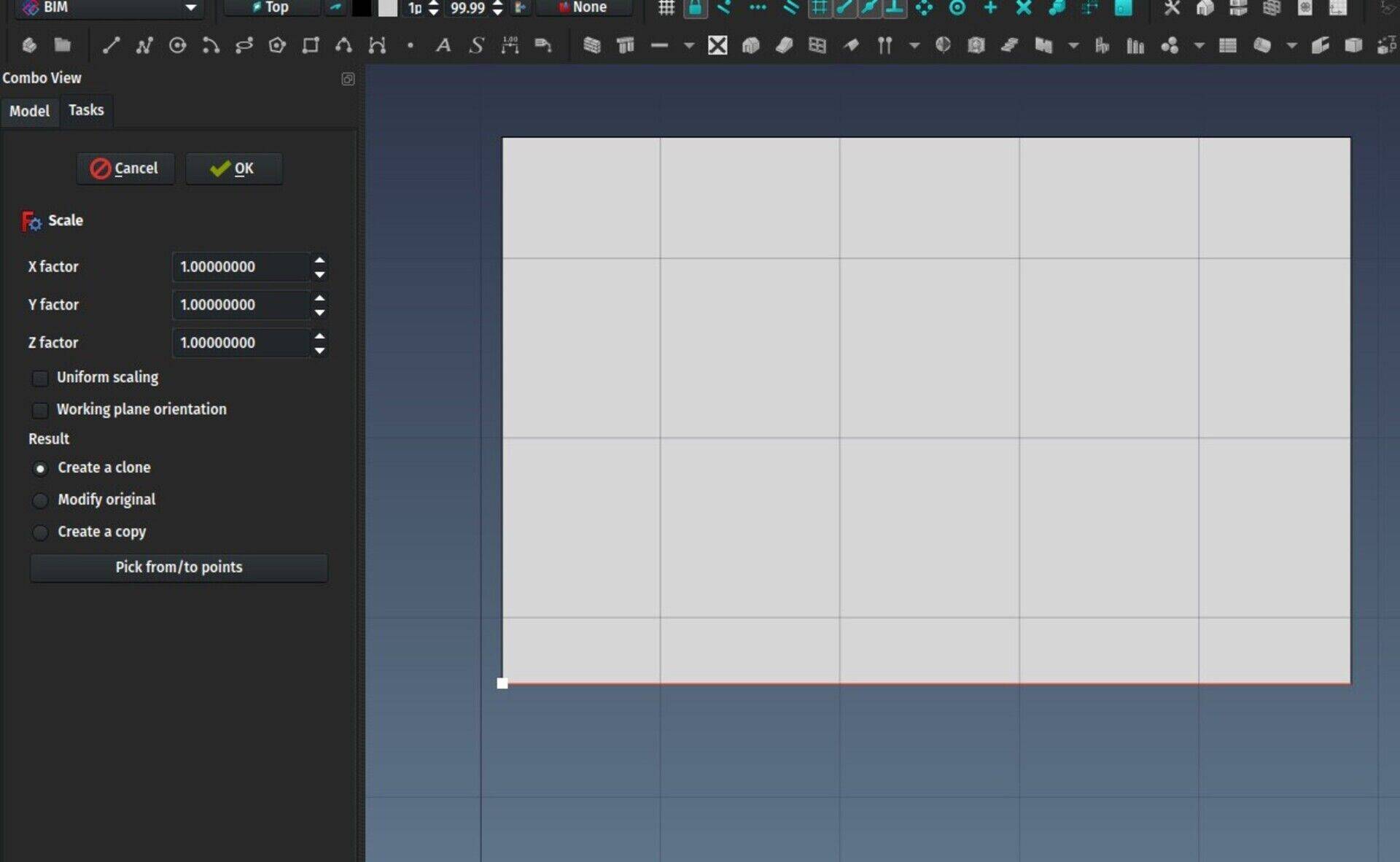The image size is (1400, 862).
Task: Open the light gray face color swatch
Action: (388, 8)
